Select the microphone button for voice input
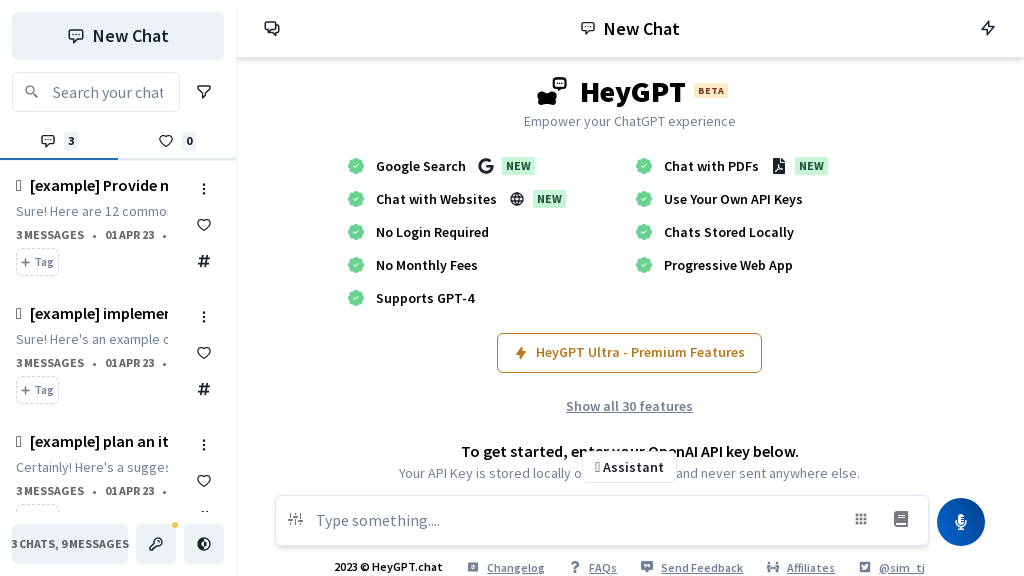 click(x=961, y=521)
